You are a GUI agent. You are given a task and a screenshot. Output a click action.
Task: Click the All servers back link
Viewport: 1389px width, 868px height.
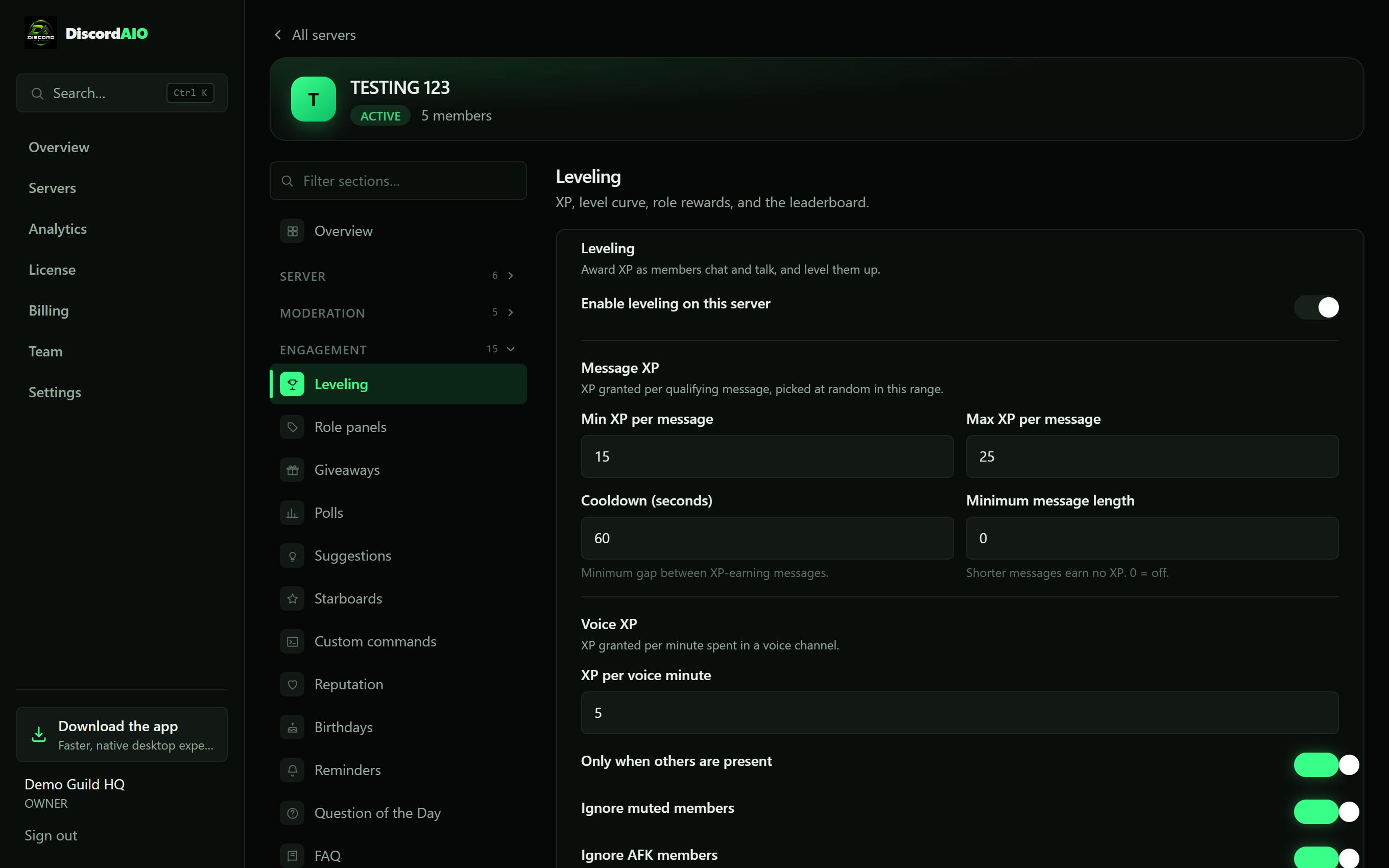click(315, 35)
